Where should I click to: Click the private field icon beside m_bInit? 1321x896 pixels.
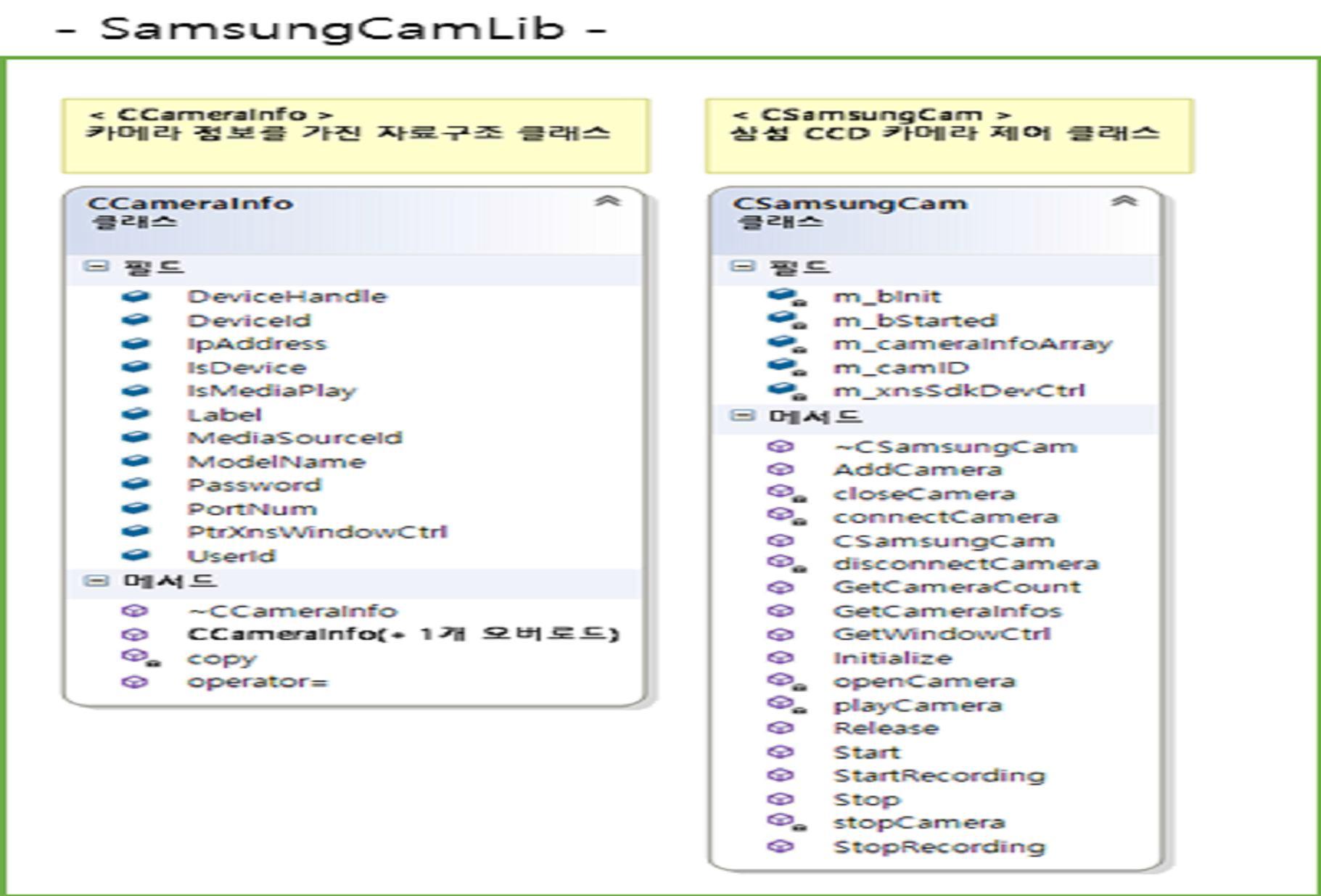pyautogui.click(x=787, y=297)
